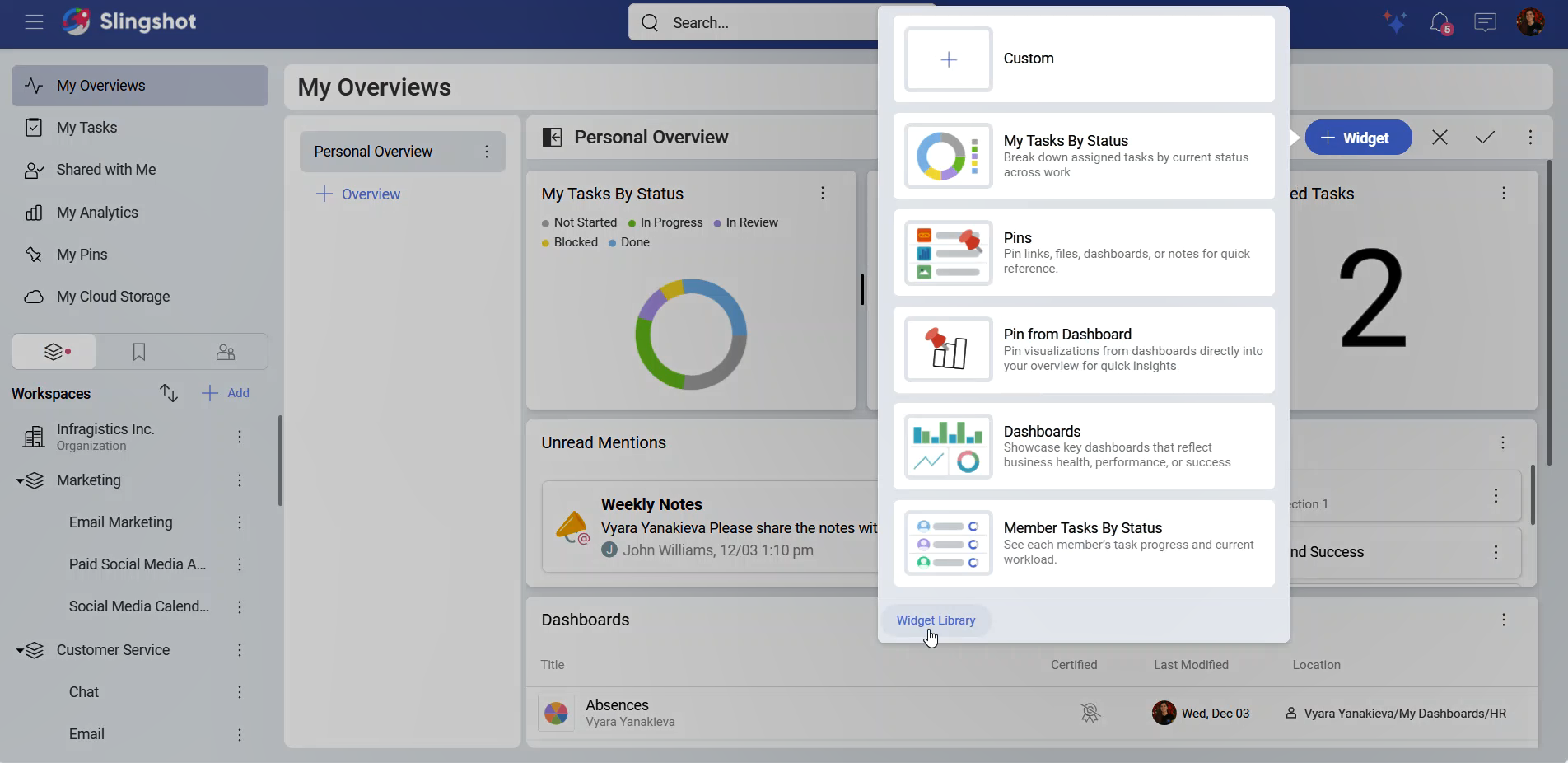Viewport: 1568px width, 763px height.
Task: Discard changes with the X icon
Action: [1440, 138]
